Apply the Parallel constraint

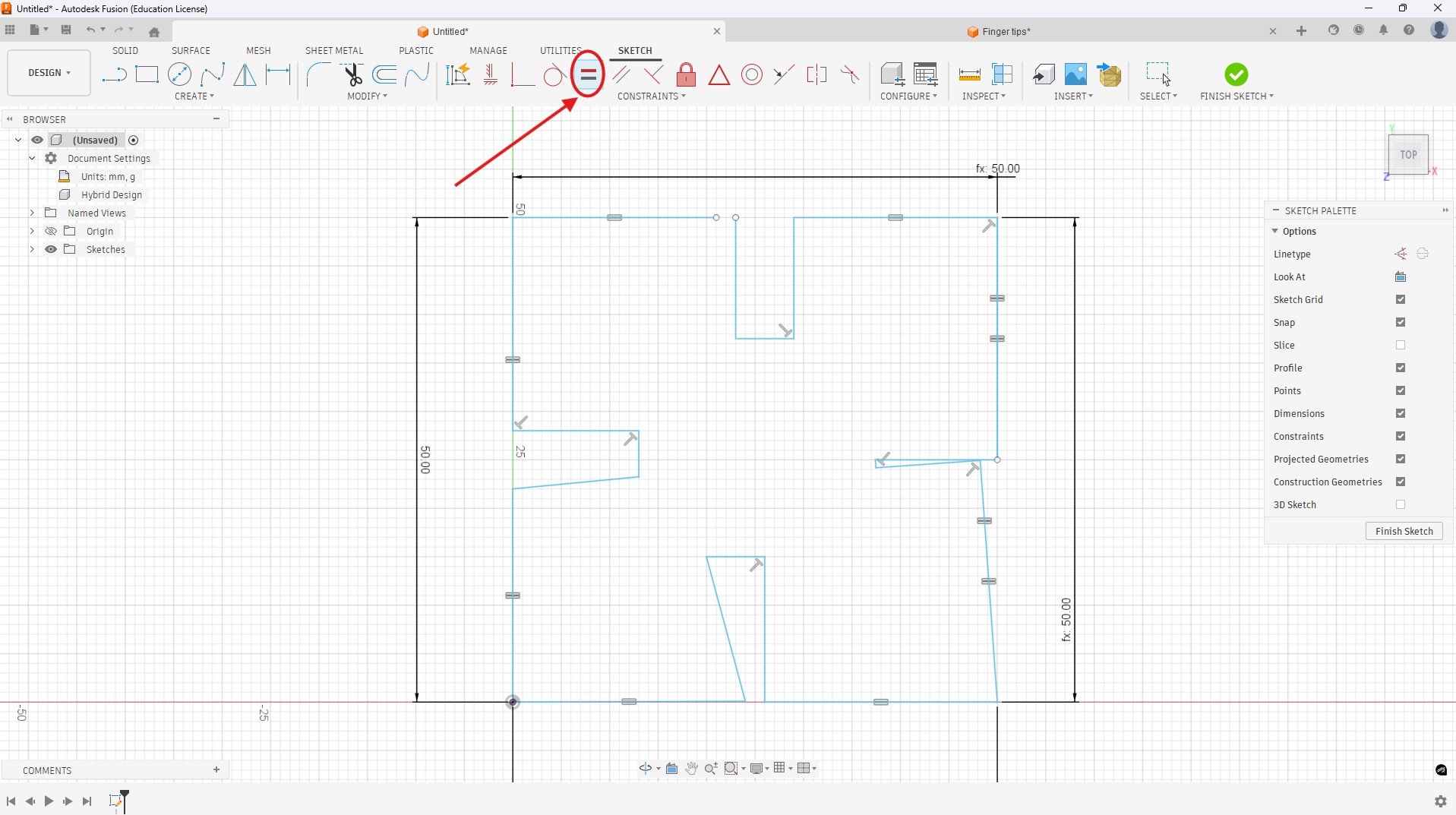coord(621,74)
